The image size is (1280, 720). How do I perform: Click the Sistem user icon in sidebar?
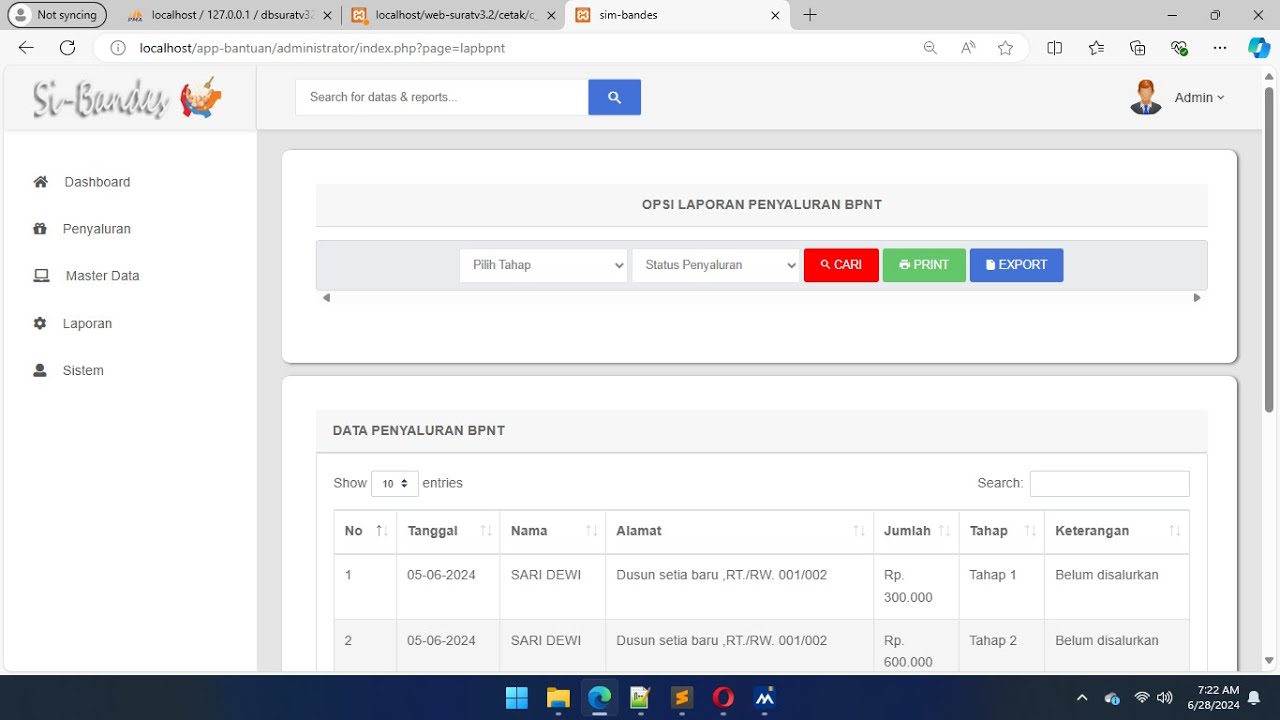click(x=40, y=370)
